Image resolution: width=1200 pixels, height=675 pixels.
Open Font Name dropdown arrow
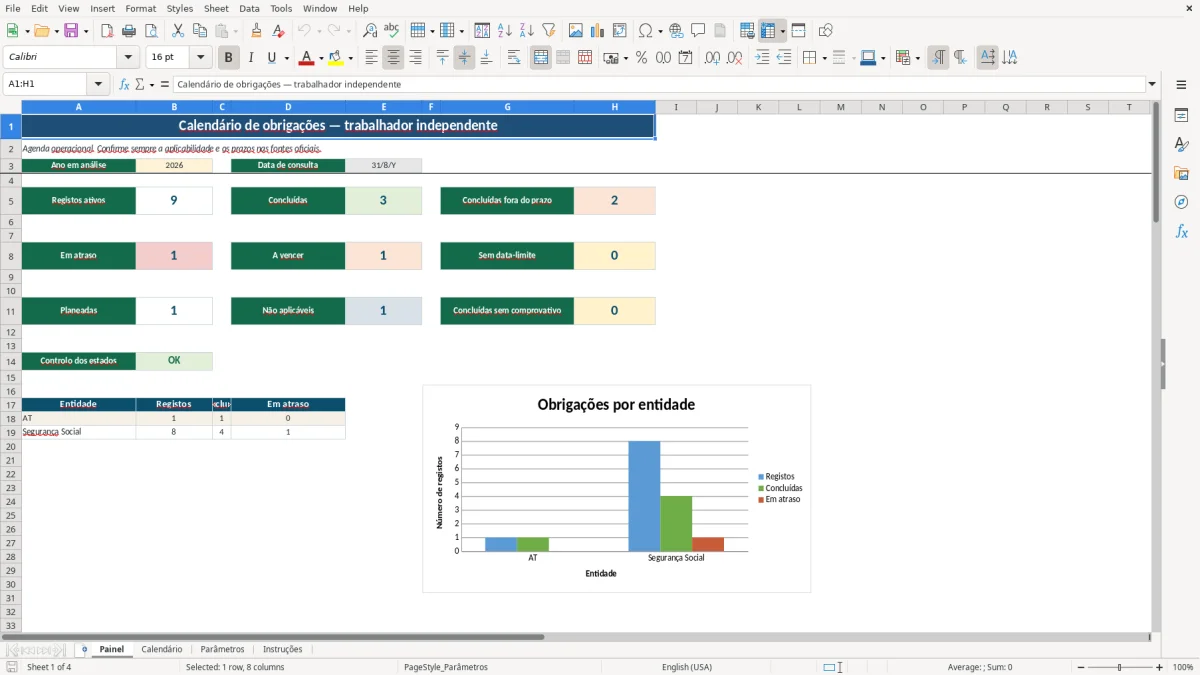[128, 58]
